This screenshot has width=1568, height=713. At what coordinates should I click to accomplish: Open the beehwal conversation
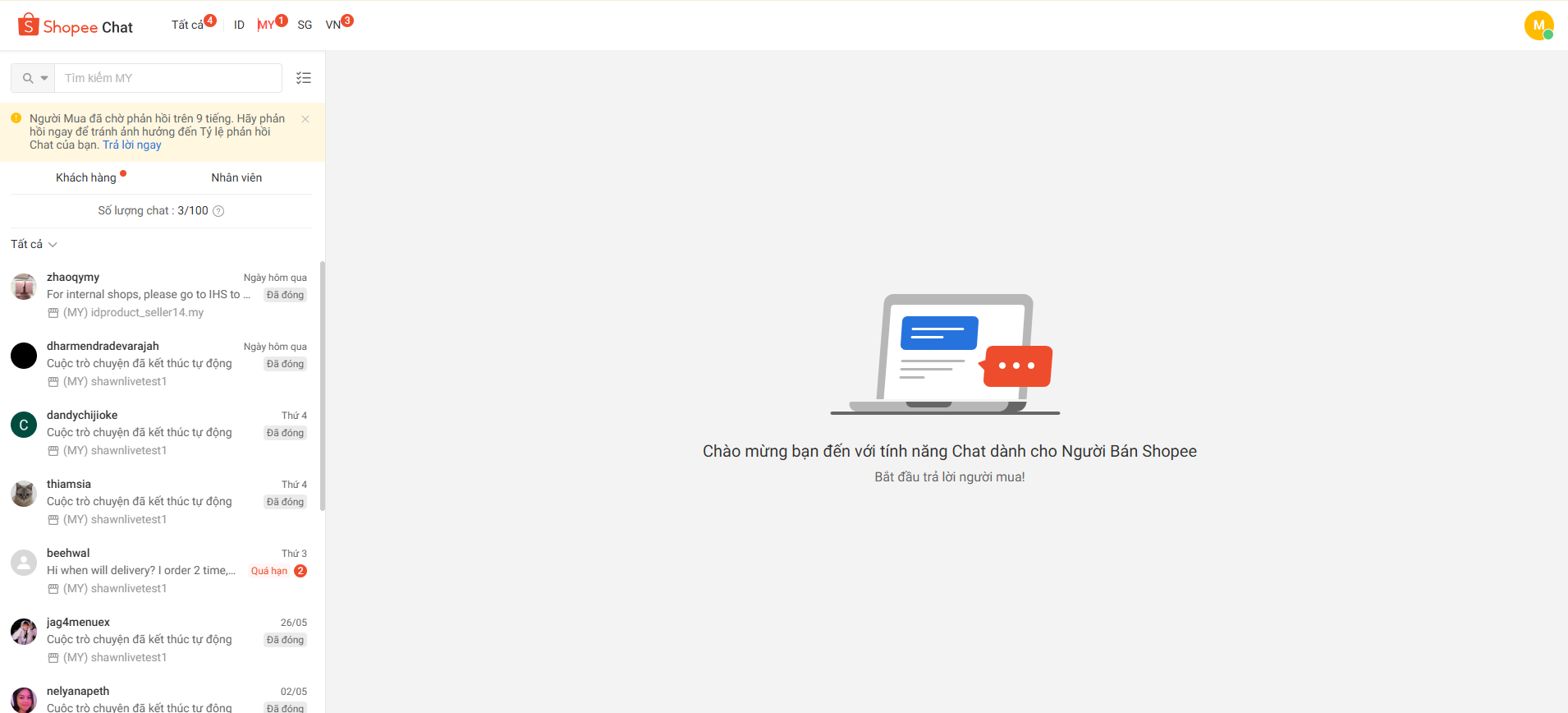click(161, 571)
